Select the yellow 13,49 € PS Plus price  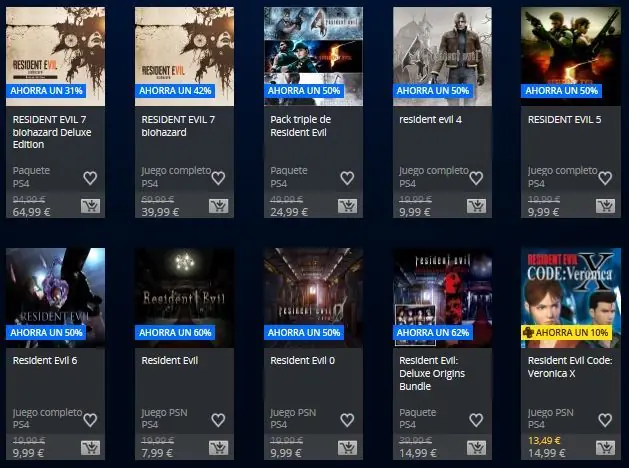point(544,440)
